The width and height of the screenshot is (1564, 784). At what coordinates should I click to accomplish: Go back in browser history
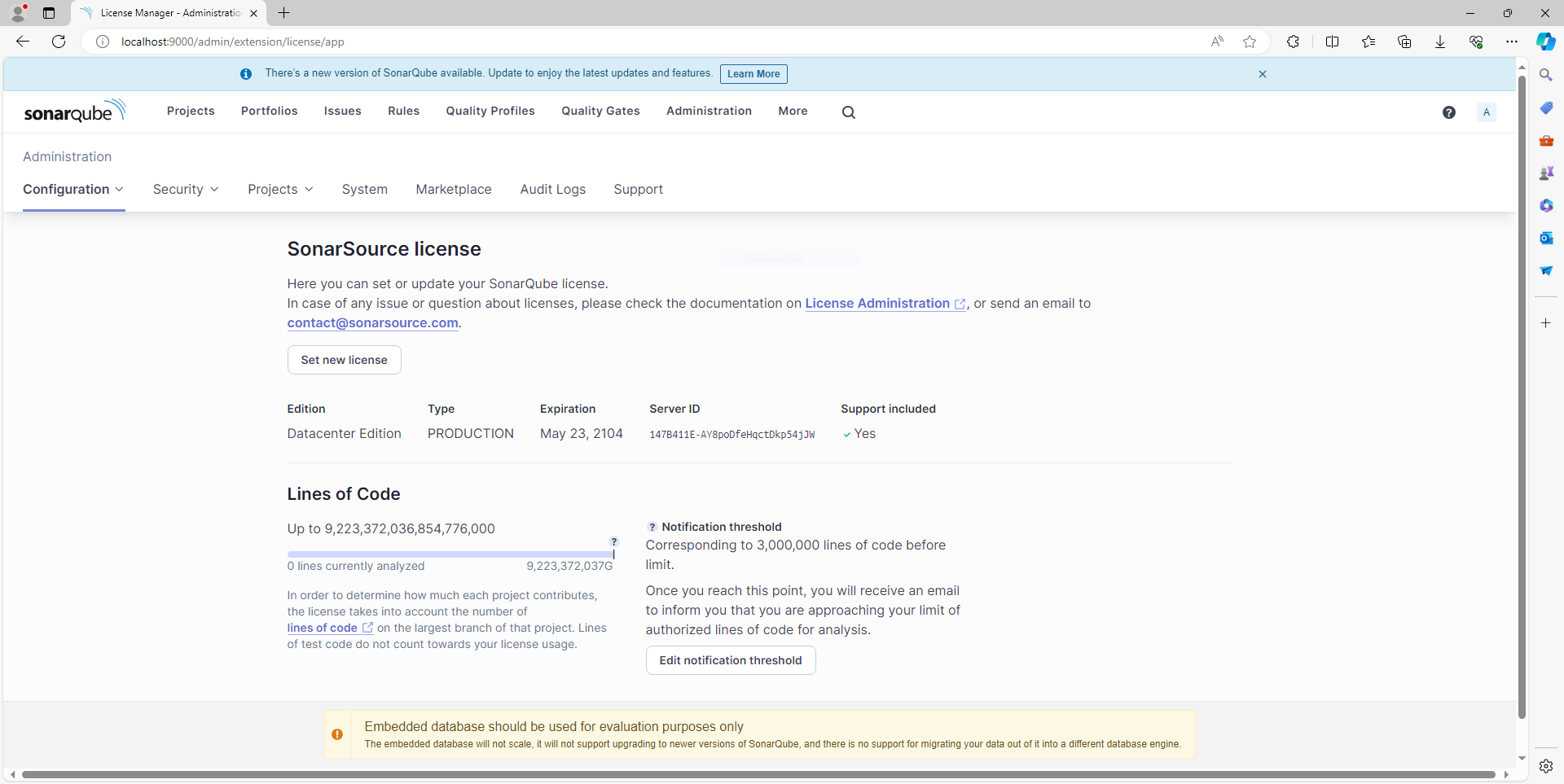pos(23,42)
